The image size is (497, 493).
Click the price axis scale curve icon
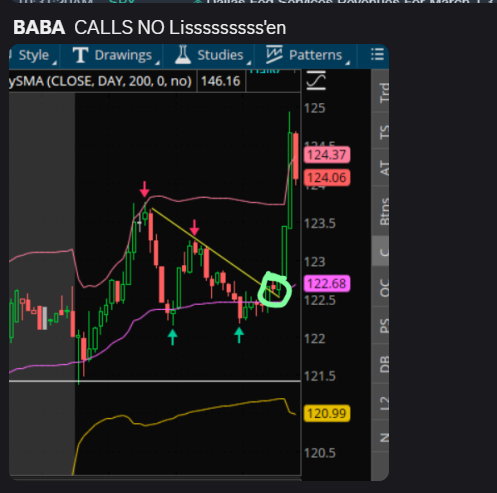point(316,80)
